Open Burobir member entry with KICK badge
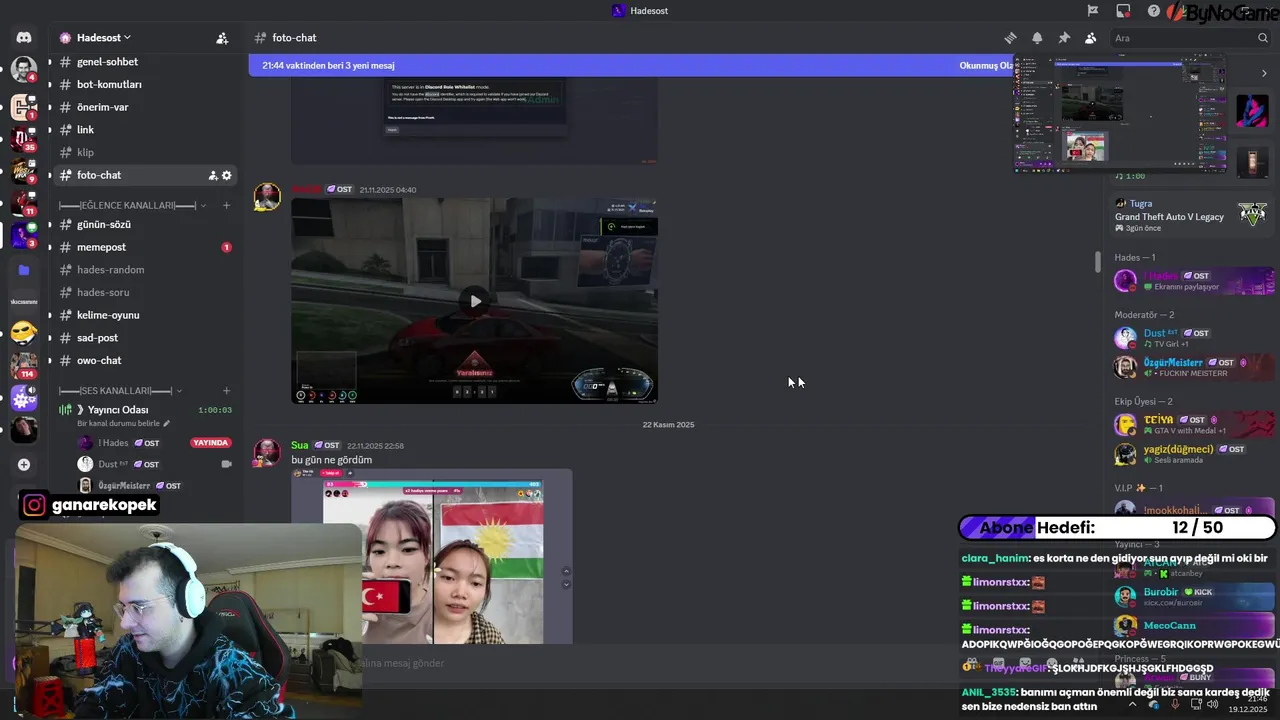 [x=1192, y=597]
